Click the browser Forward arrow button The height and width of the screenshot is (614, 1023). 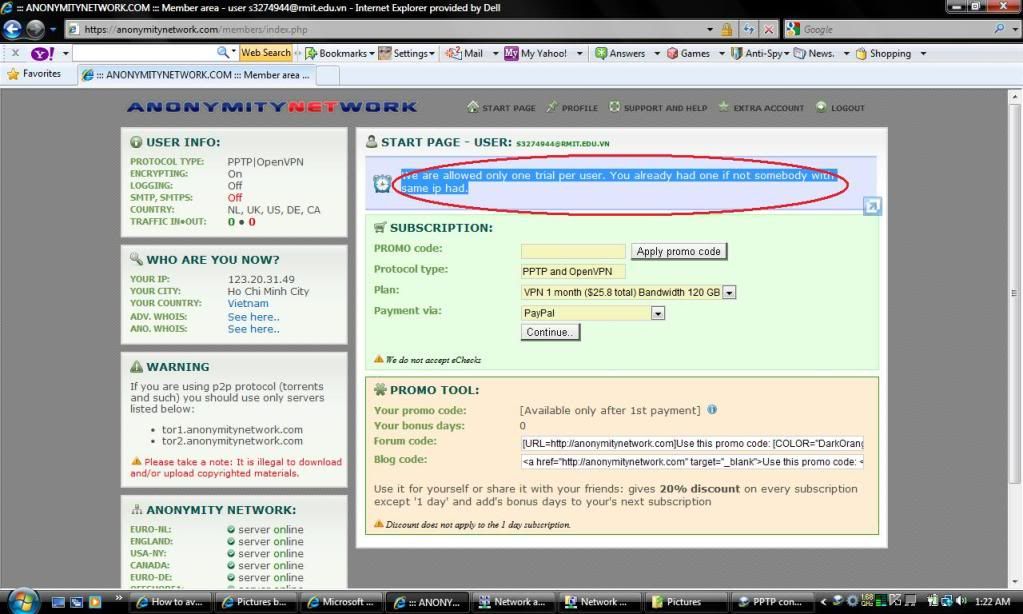tap(35, 29)
